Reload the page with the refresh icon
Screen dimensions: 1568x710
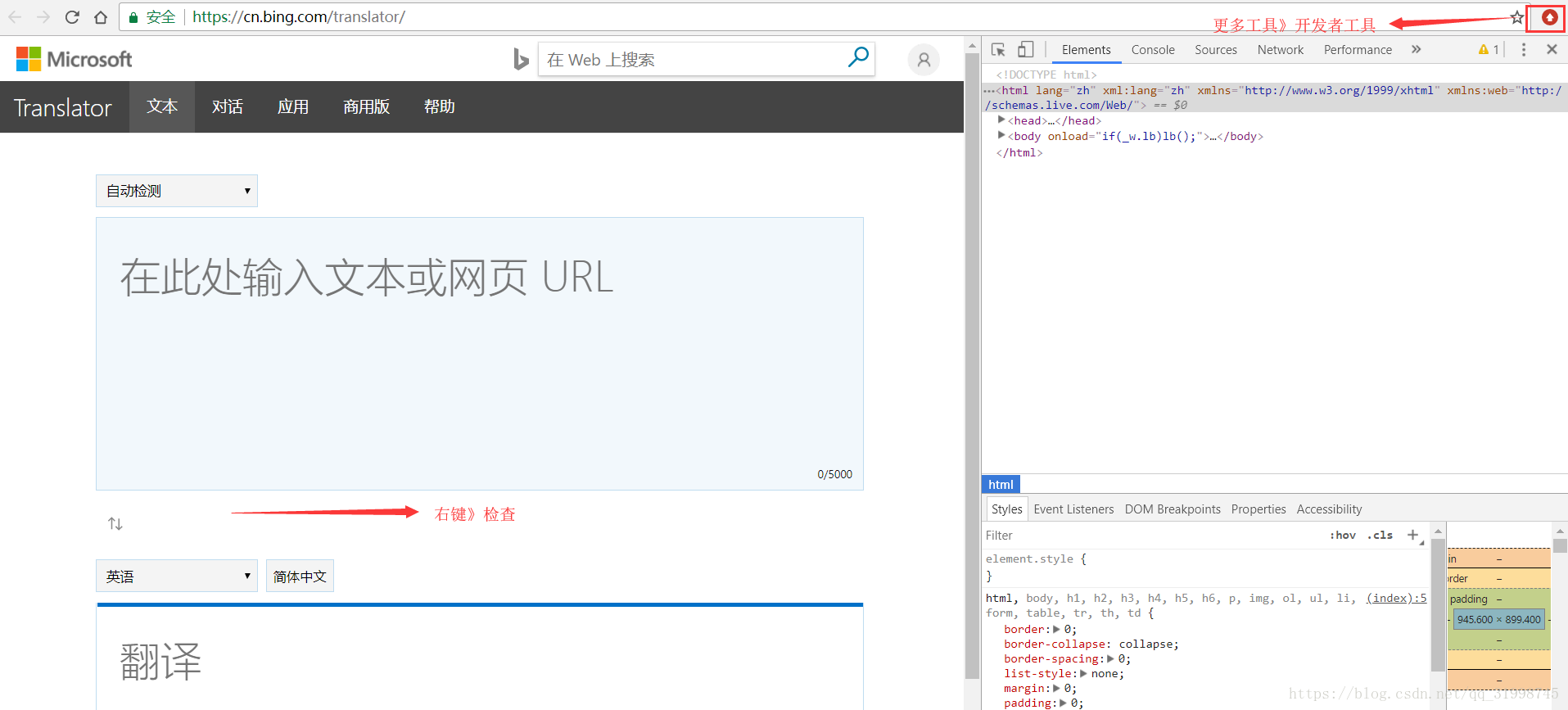tap(72, 17)
